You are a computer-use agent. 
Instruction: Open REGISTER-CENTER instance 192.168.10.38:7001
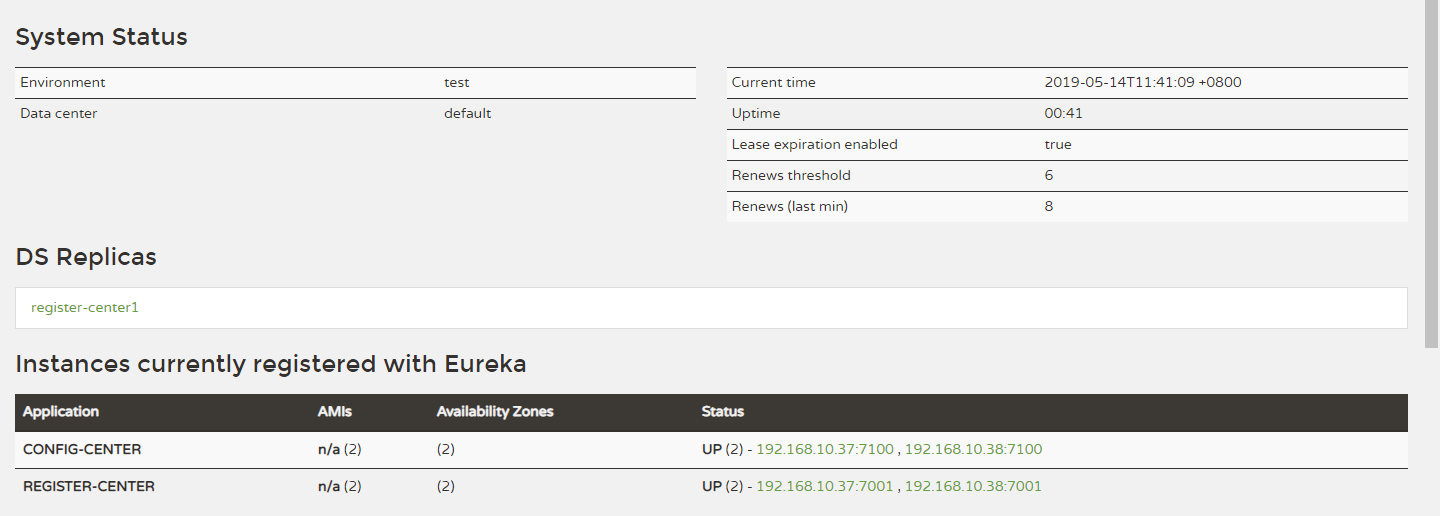(973, 487)
